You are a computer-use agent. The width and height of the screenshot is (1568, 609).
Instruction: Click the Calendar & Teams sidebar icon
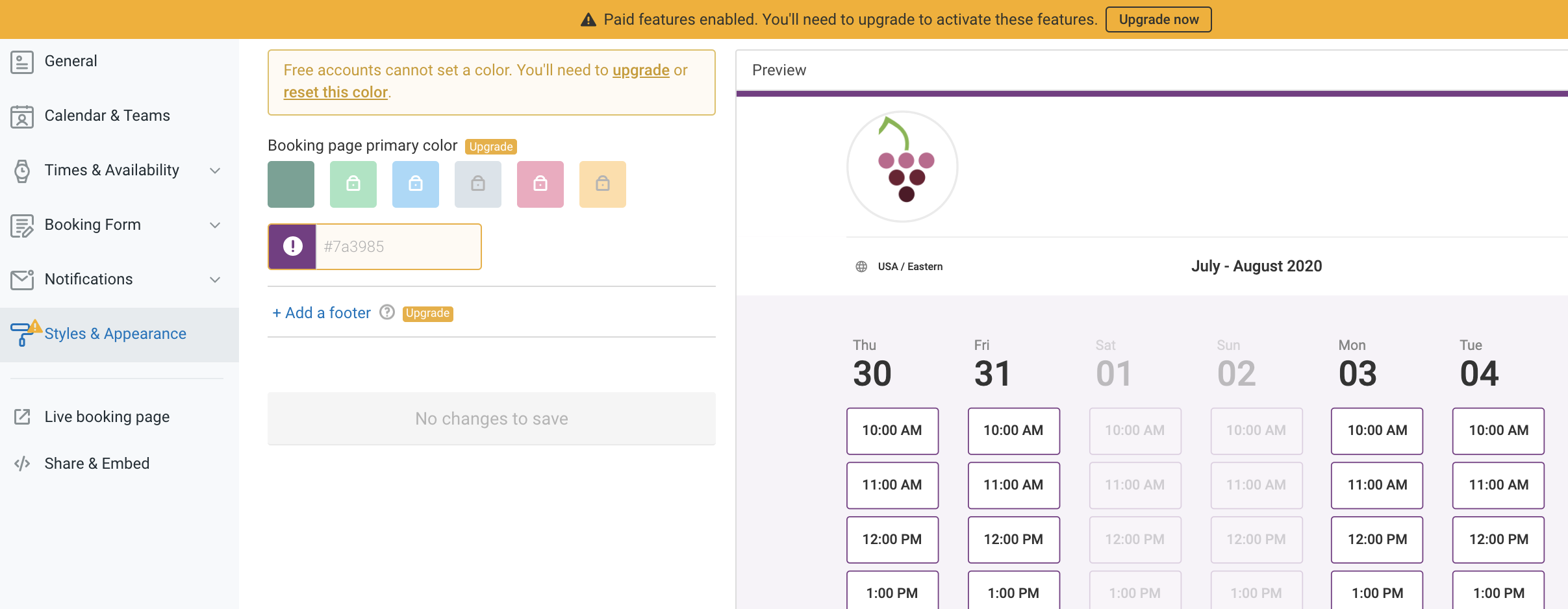[22, 116]
